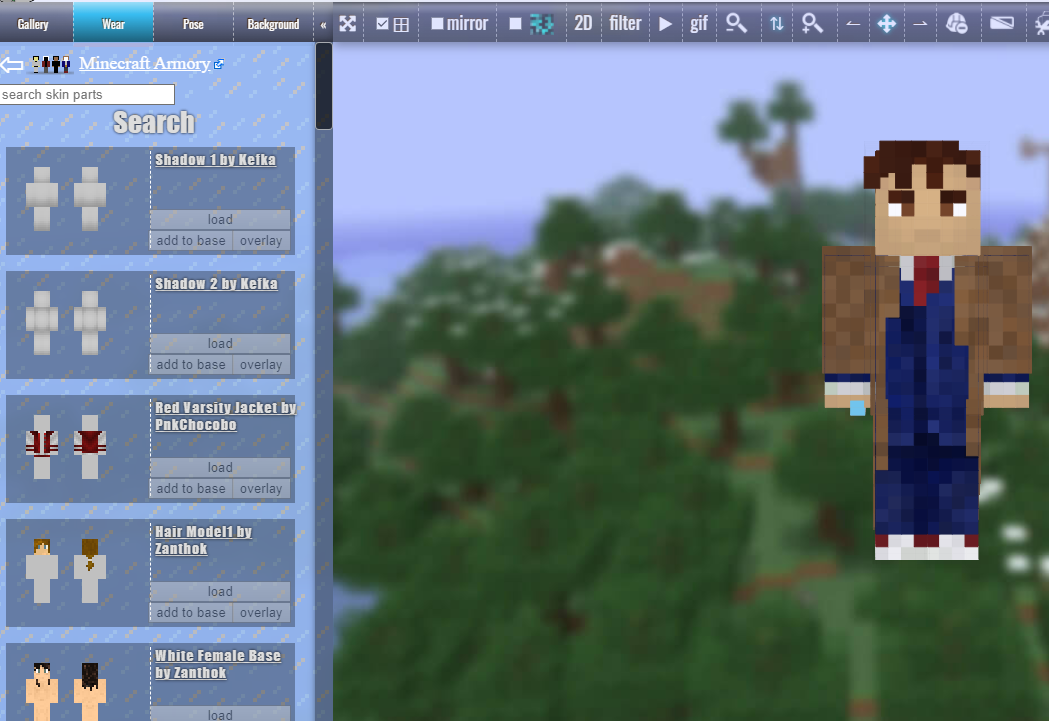Click the eraser-like rectangle icon
This screenshot has width=1049, height=721.
tap(1002, 23)
